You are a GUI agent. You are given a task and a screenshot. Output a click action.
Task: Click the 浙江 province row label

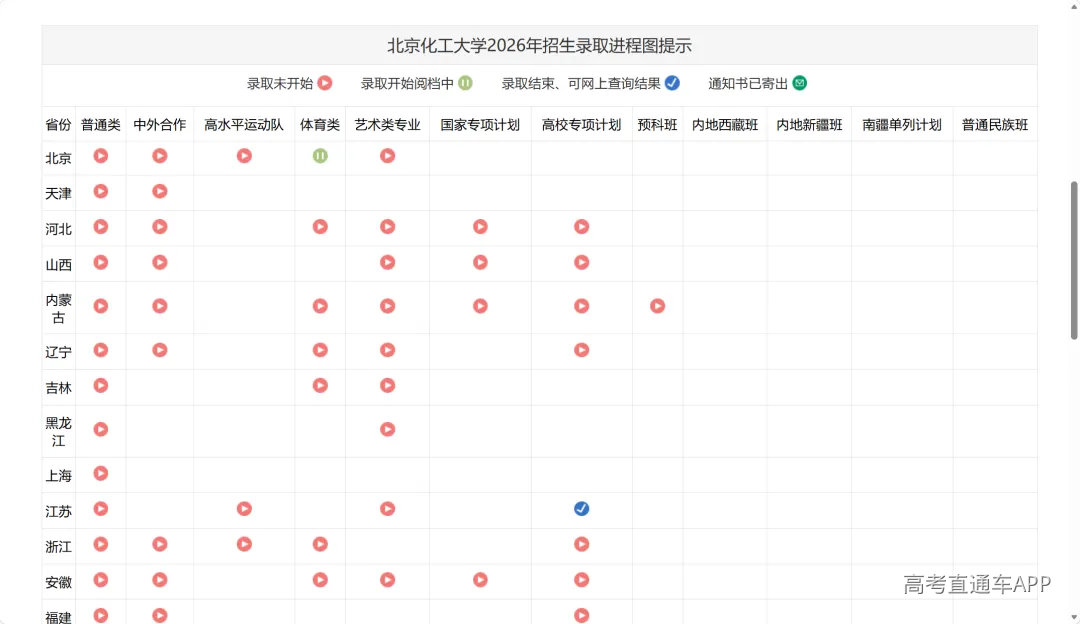click(x=59, y=547)
